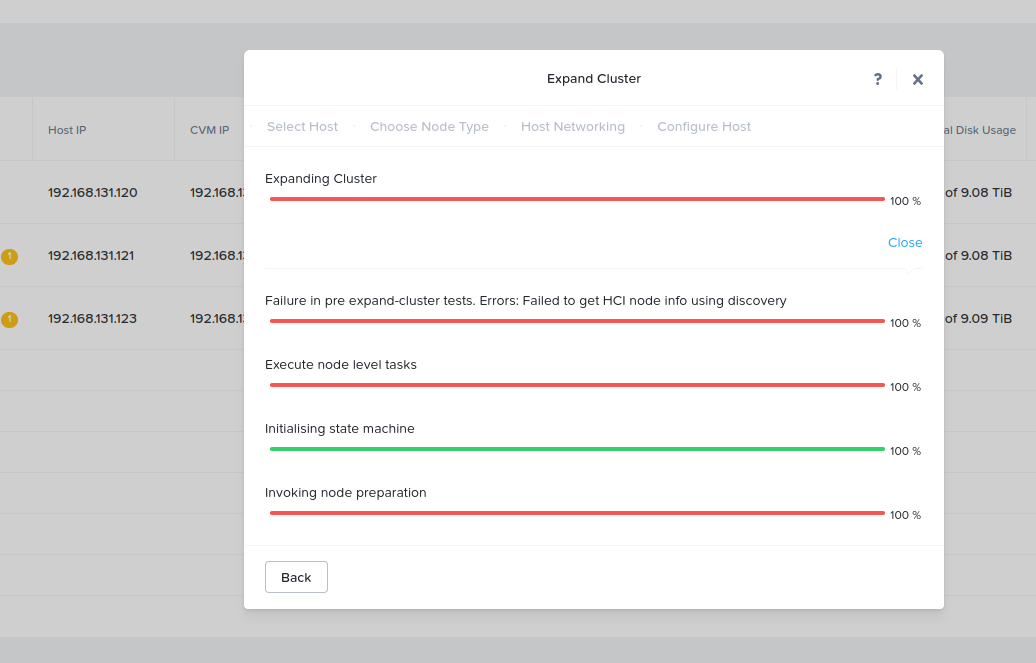
Task: Click the 'of 9.09 TiB' disk usage cell
Action: pyautogui.click(x=979, y=319)
